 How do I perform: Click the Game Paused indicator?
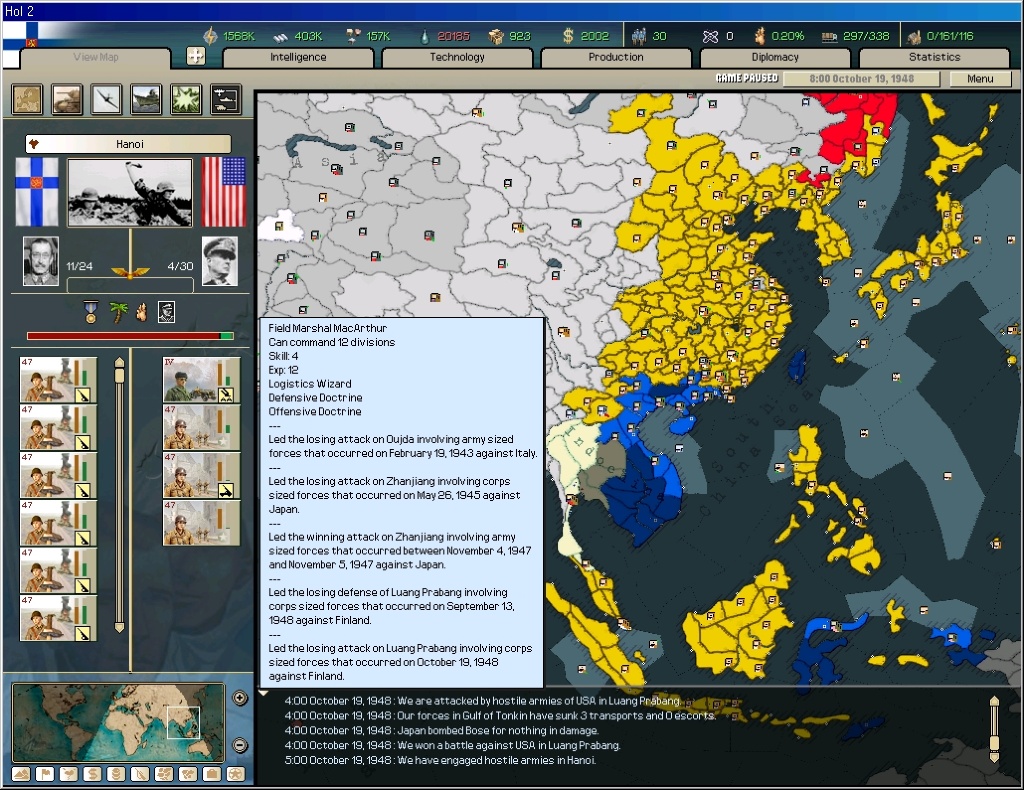click(746, 78)
